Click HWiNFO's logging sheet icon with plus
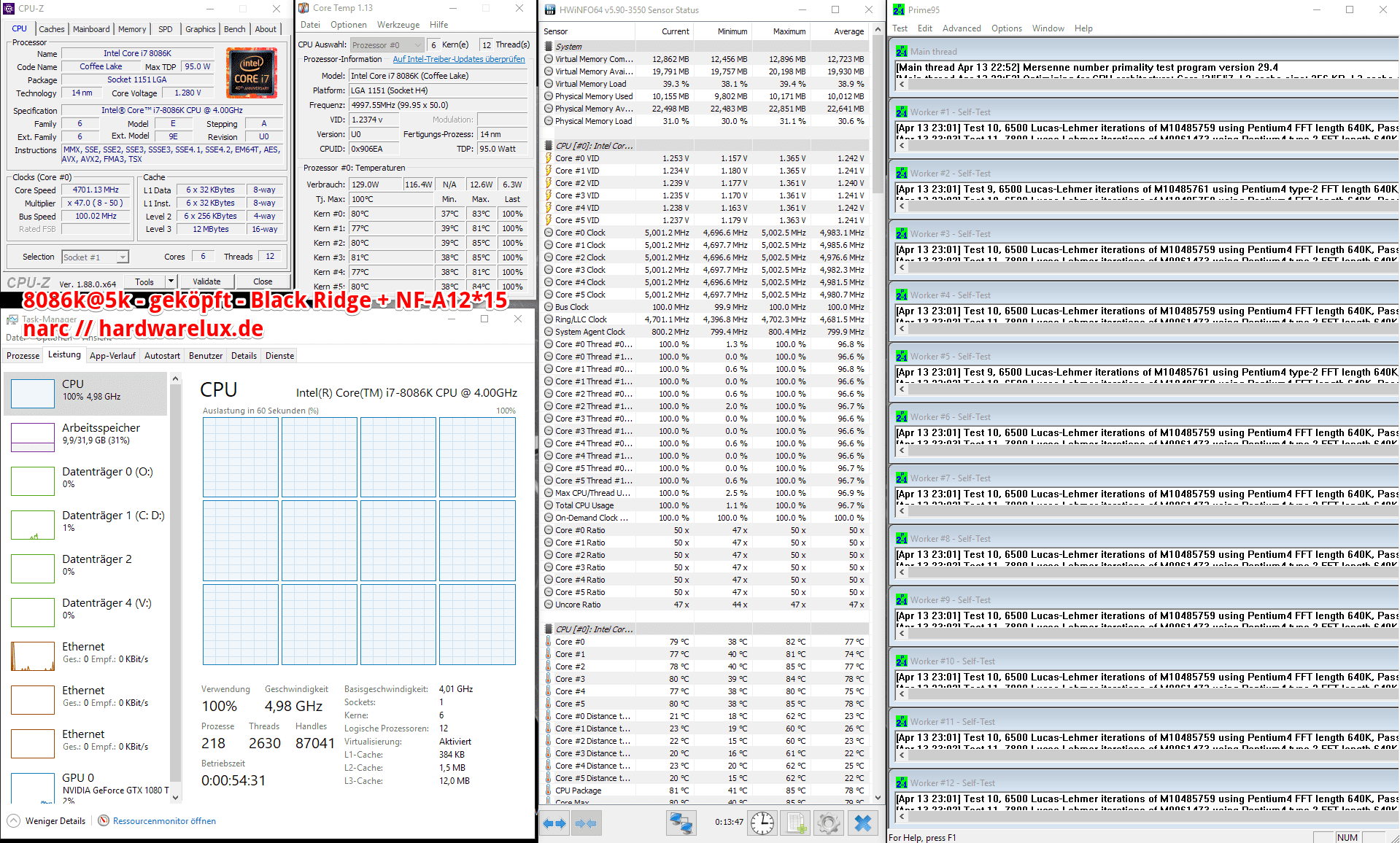 [794, 823]
